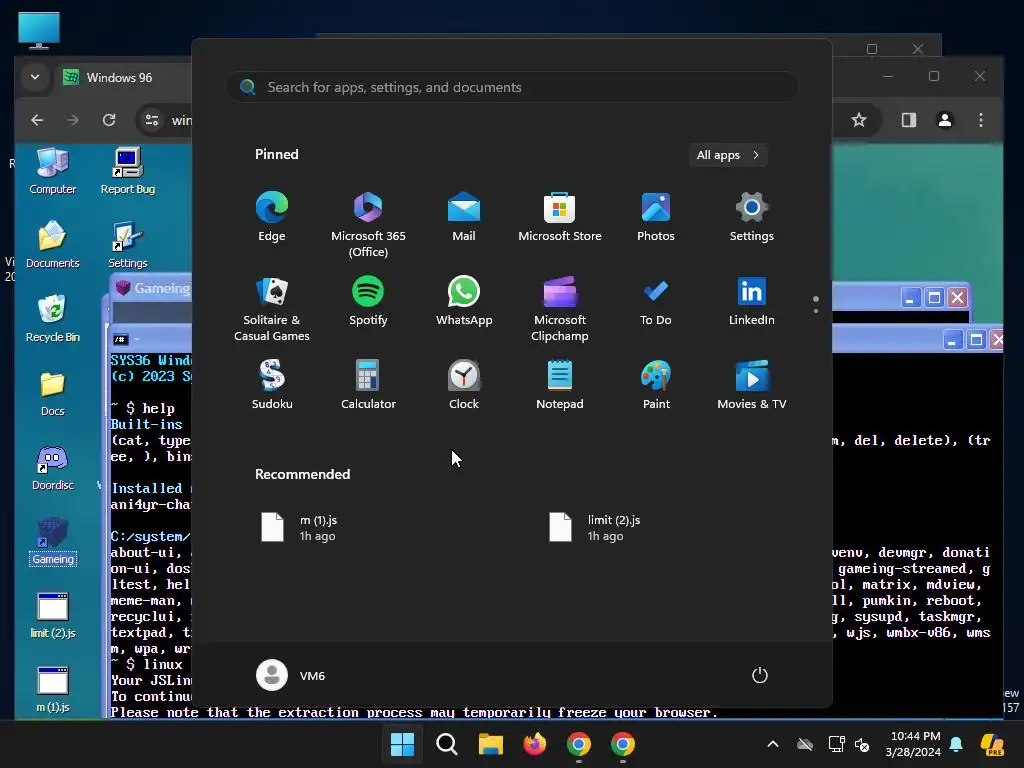Open the Chrome profile button
The height and width of the screenshot is (768, 1024).
tap(944, 120)
